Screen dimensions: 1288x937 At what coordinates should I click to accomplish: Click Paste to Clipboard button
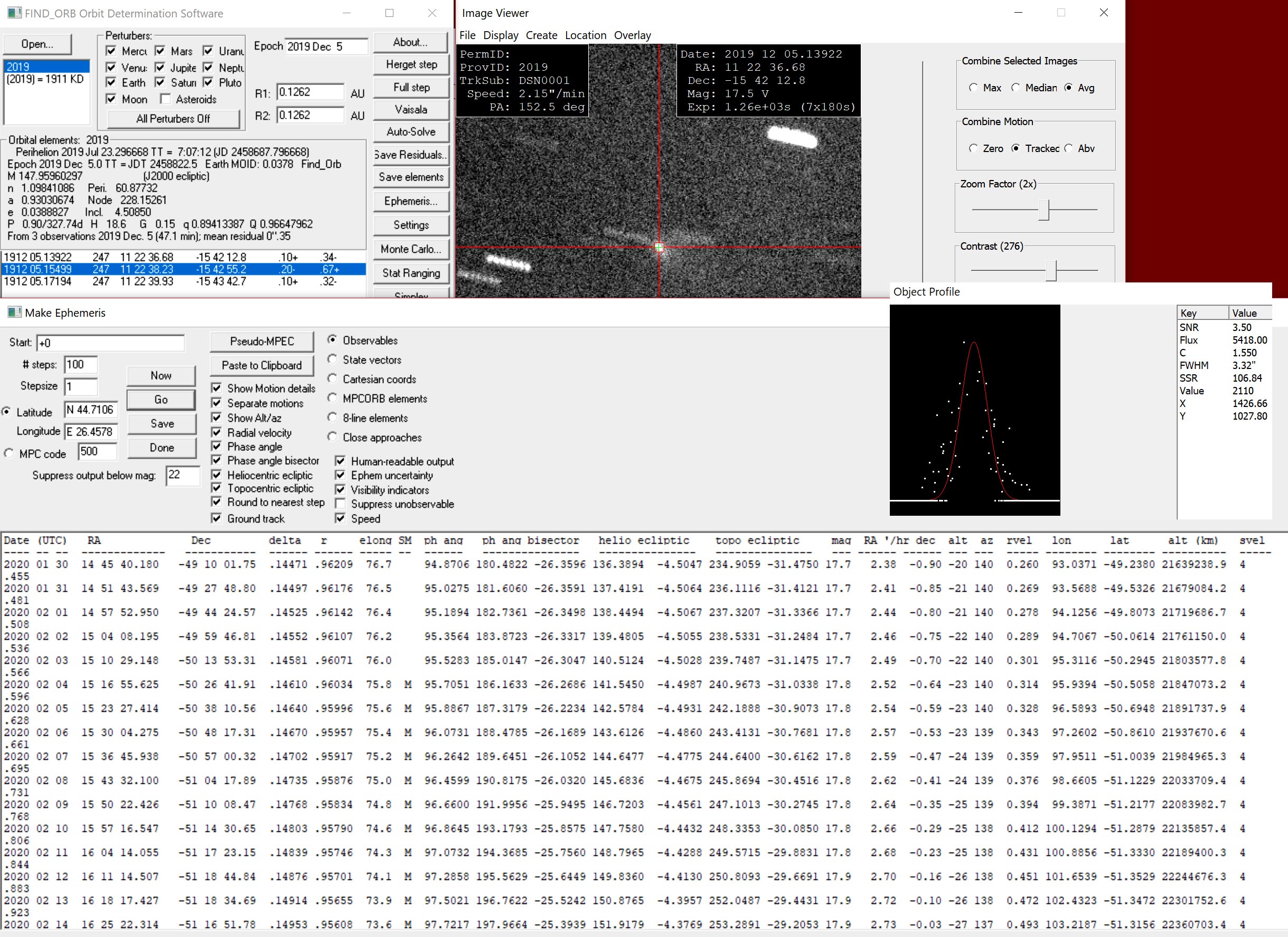point(262,365)
